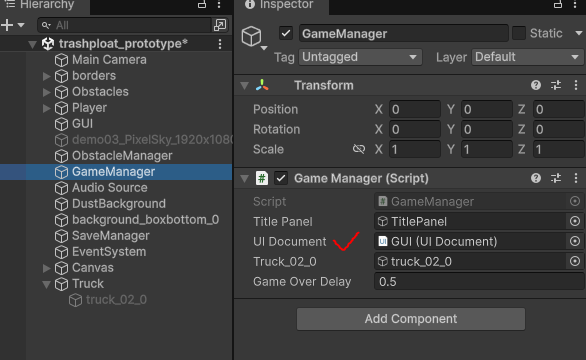Viewport: 586px width, 360px height.
Task: Click the Position X field
Action: click(x=415, y=110)
